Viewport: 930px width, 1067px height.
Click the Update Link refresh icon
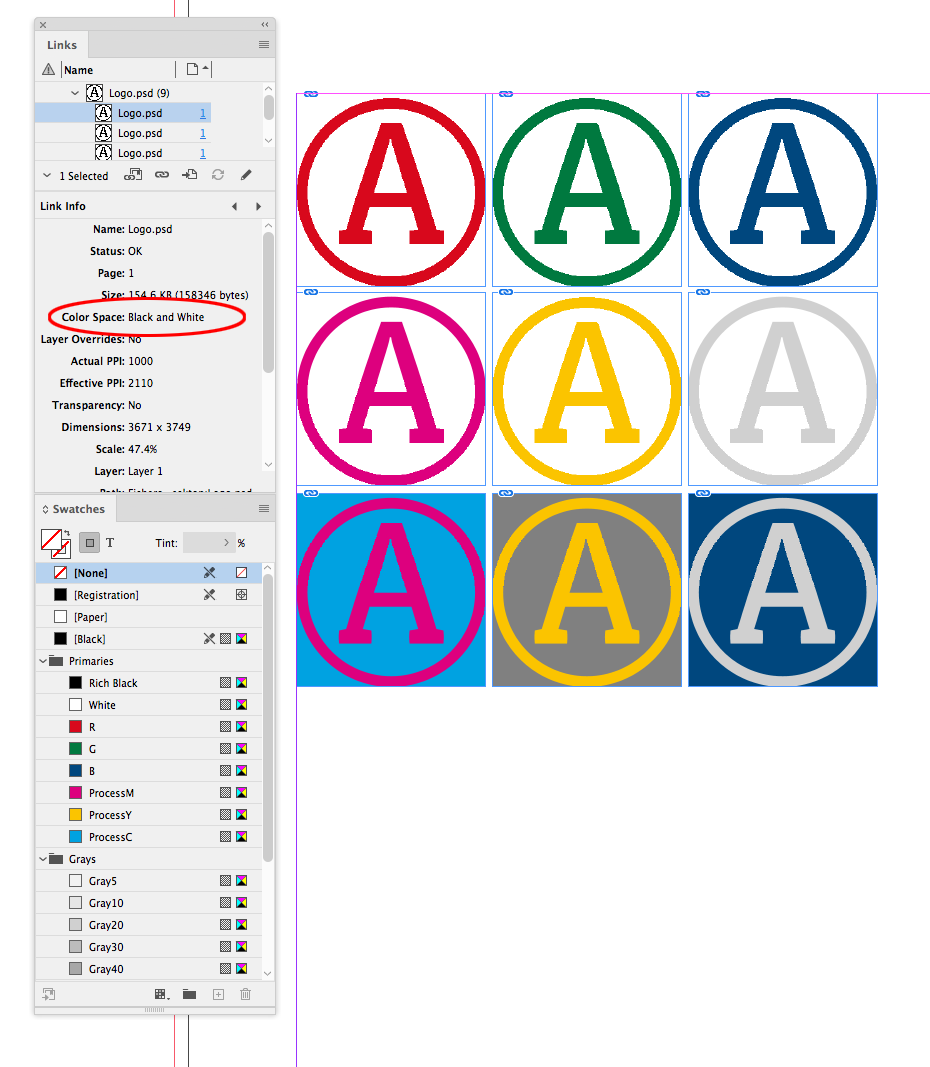(218, 175)
